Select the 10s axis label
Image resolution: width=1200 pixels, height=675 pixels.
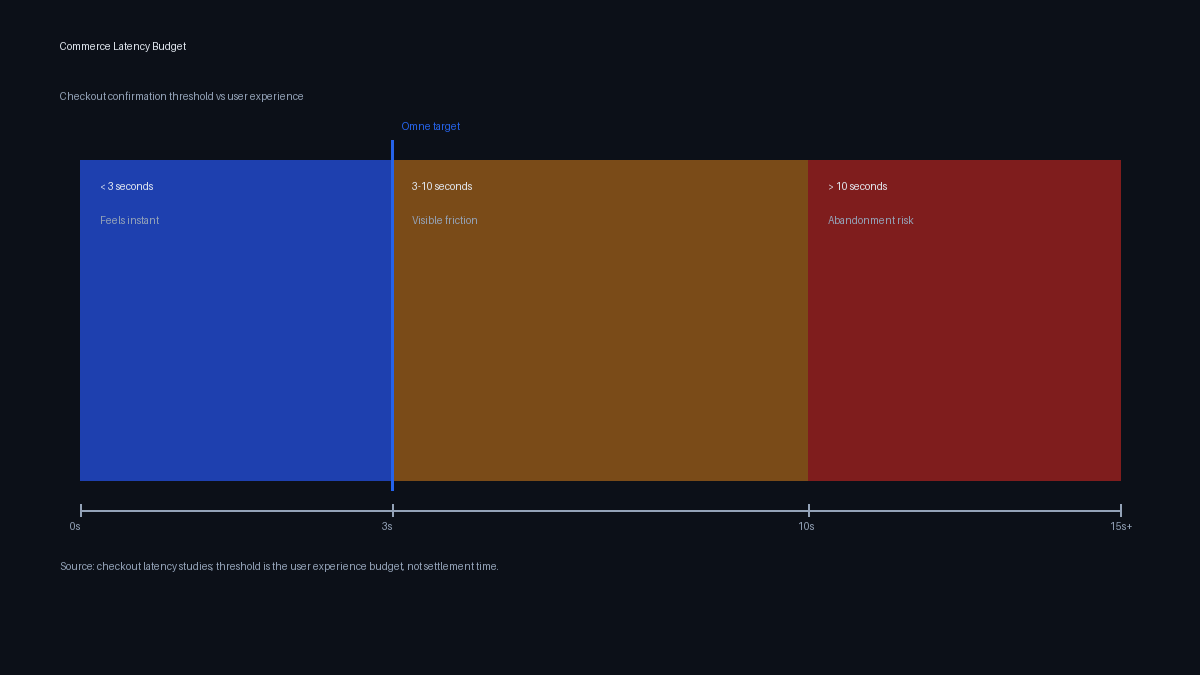[806, 527]
